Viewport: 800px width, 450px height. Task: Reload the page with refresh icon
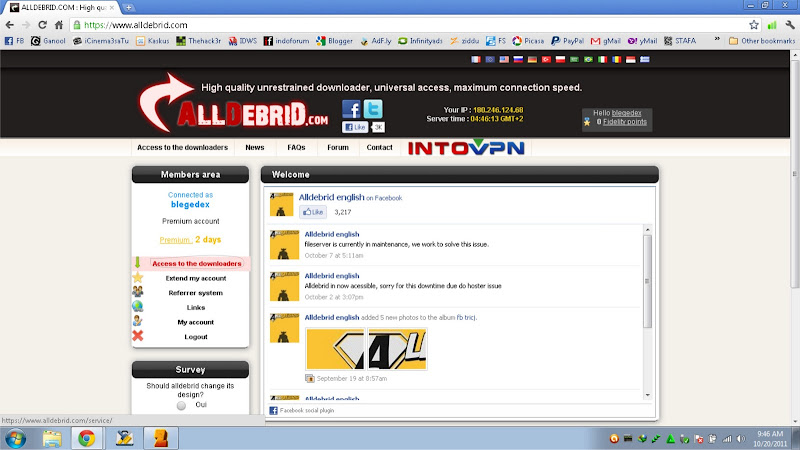tap(42, 25)
